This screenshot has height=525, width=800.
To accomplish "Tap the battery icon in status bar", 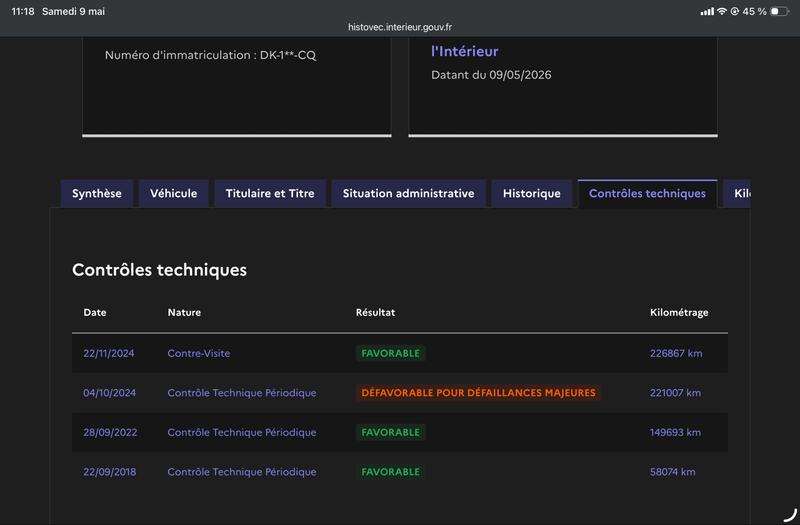I will (x=779, y=11).
